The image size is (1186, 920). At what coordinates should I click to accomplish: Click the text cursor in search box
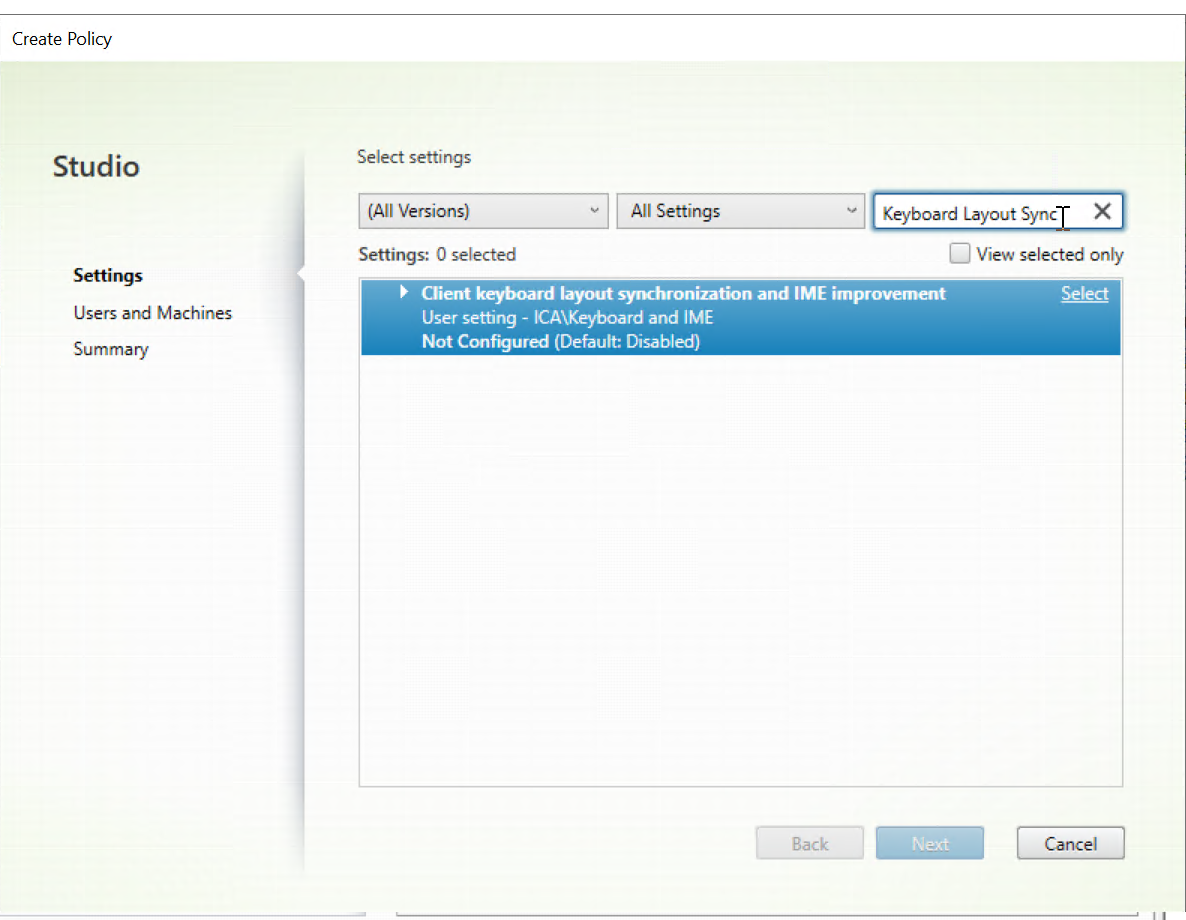pyautogui.click(x=1063, y=216)
